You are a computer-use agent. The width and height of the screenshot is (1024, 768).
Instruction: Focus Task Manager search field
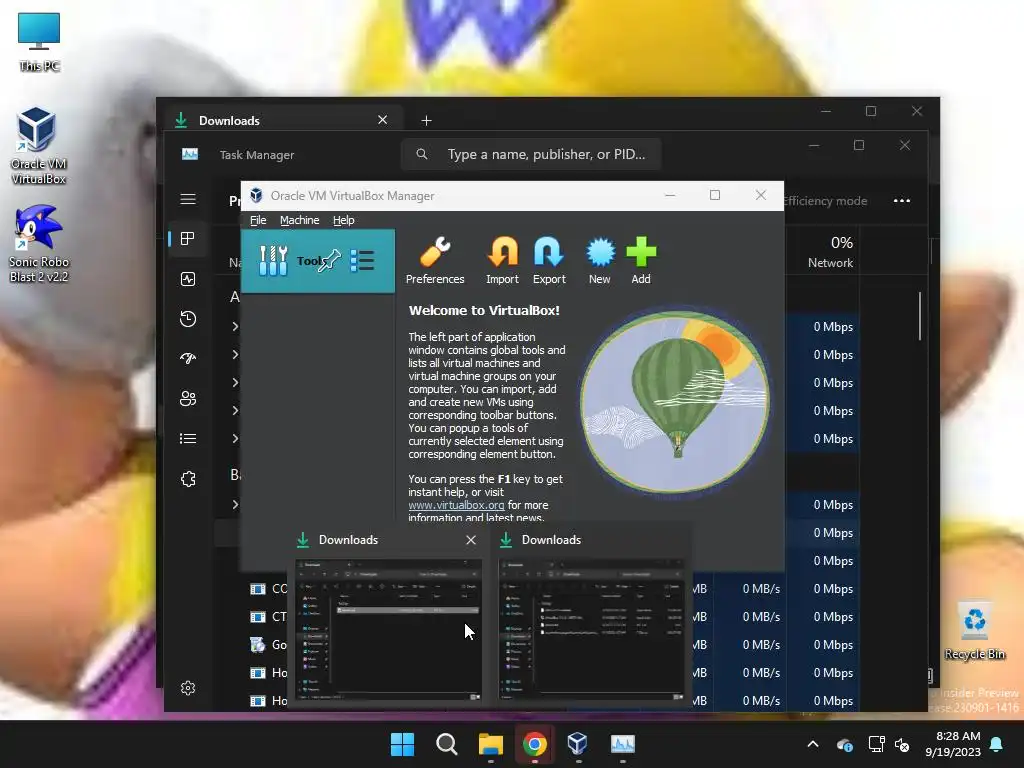[531, 154]
